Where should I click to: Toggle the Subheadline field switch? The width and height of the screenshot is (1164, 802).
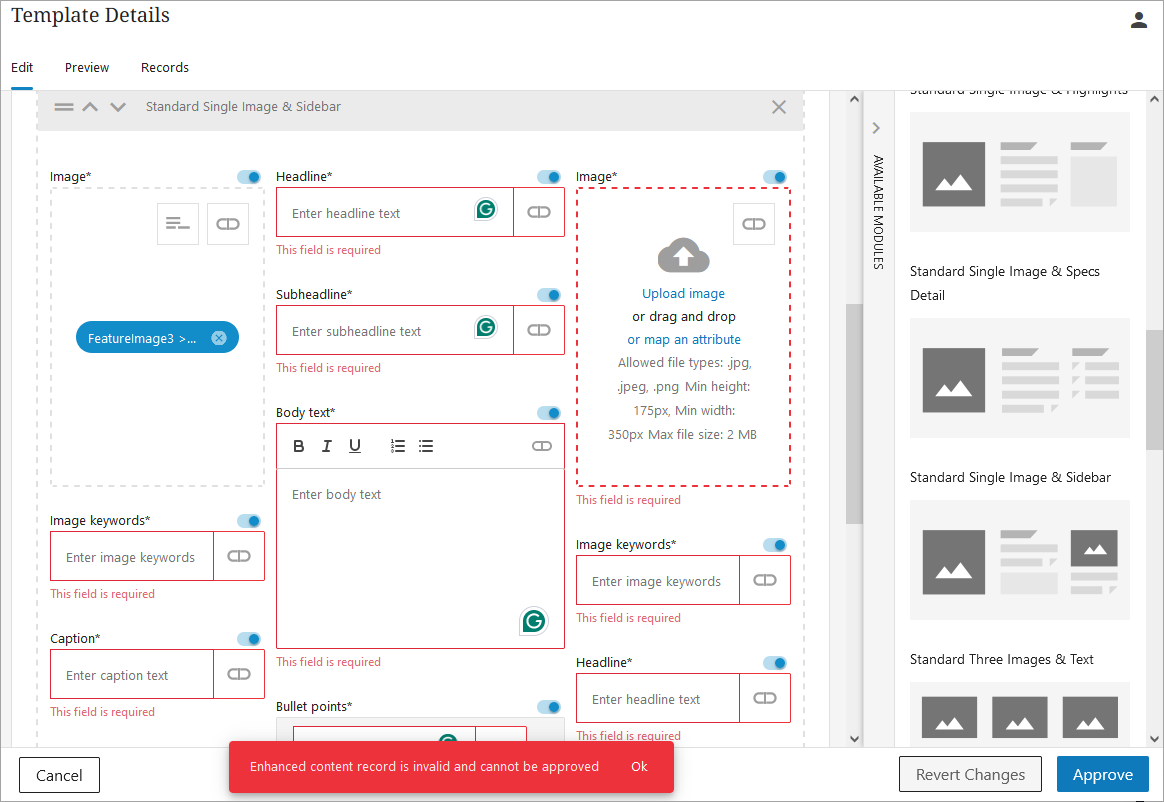[x=549, y=295]
